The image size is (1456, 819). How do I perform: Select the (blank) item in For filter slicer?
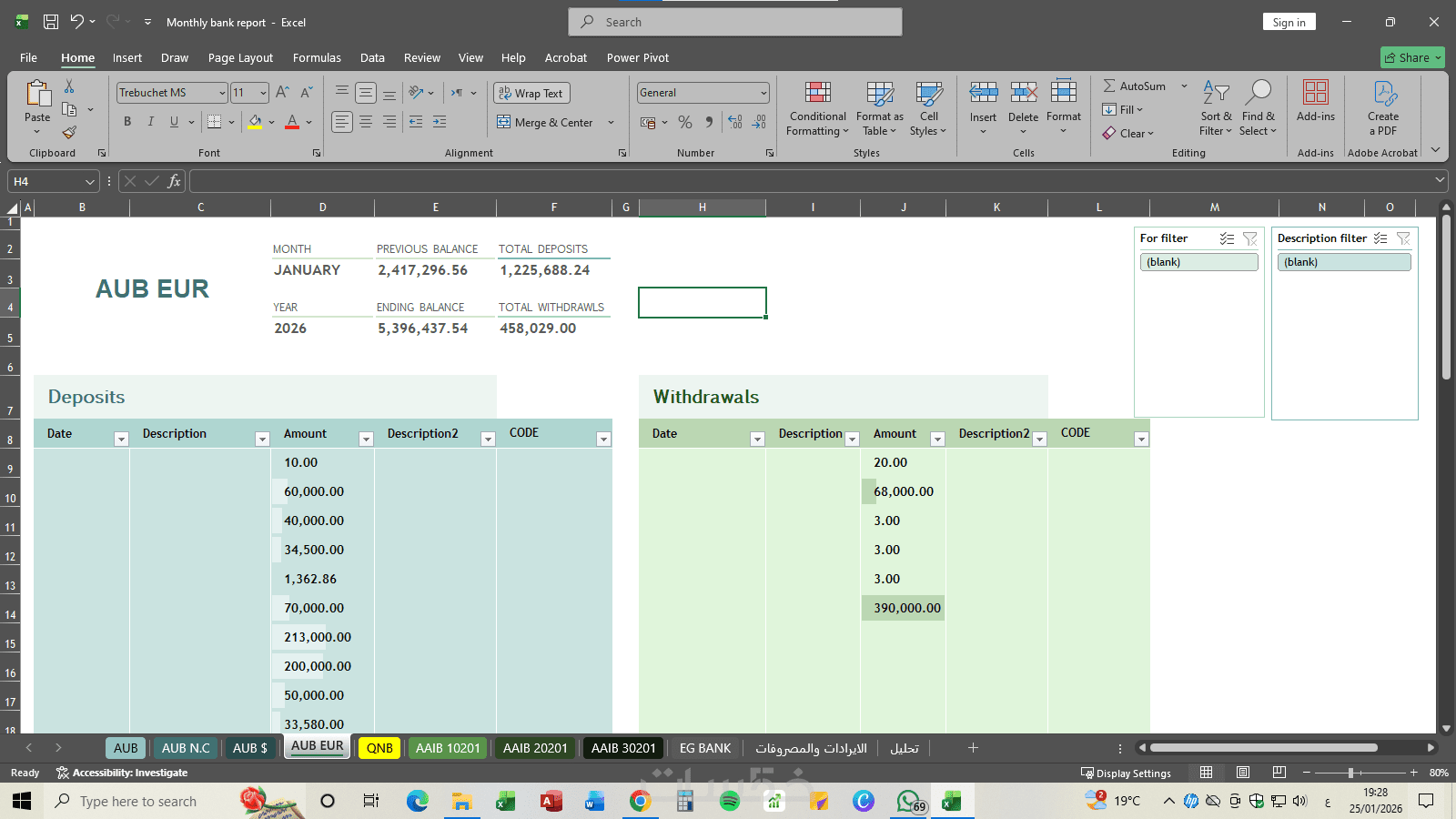[1198, 262]
